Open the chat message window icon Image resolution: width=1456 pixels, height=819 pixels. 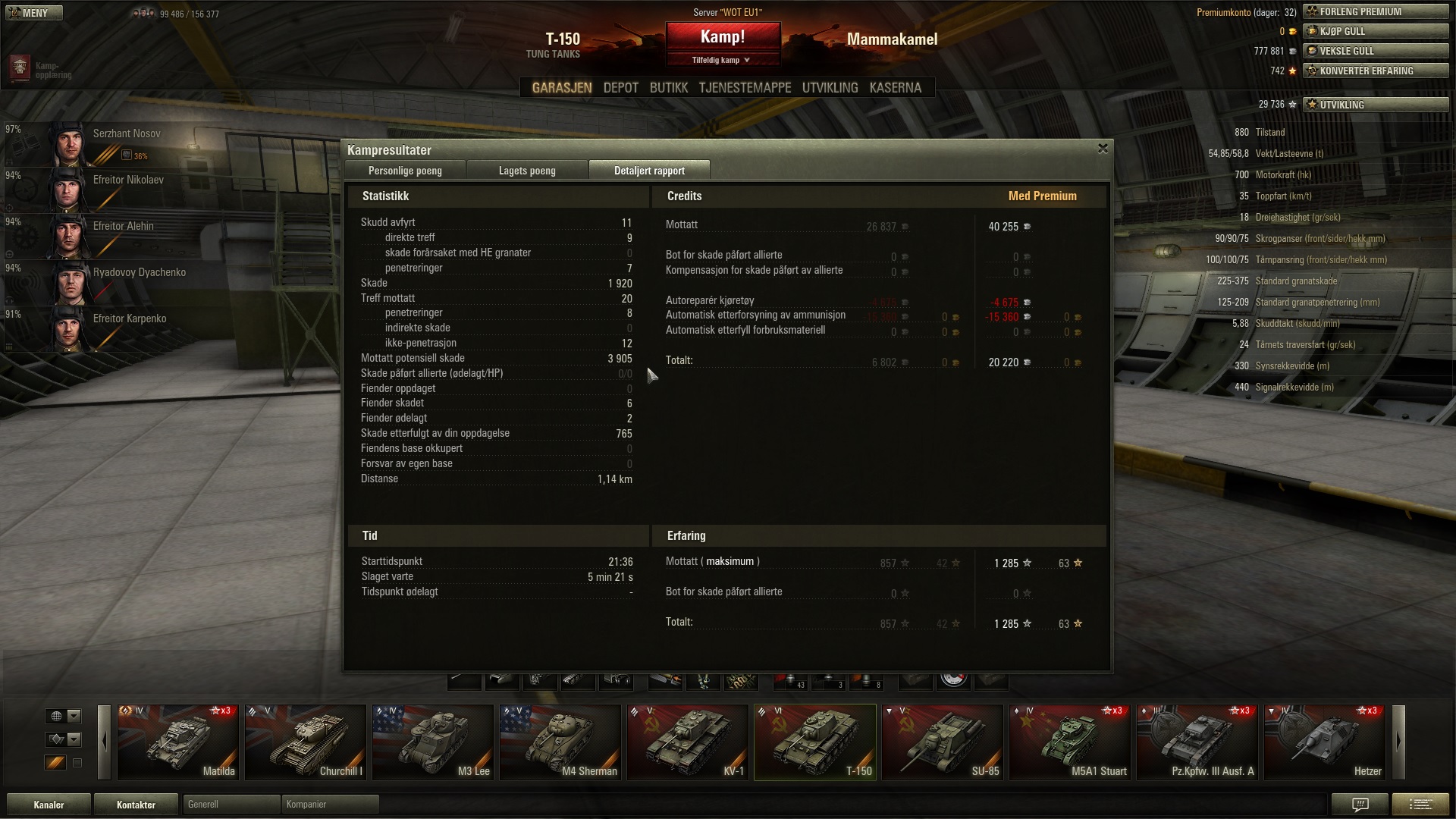tap(1360, 804)
